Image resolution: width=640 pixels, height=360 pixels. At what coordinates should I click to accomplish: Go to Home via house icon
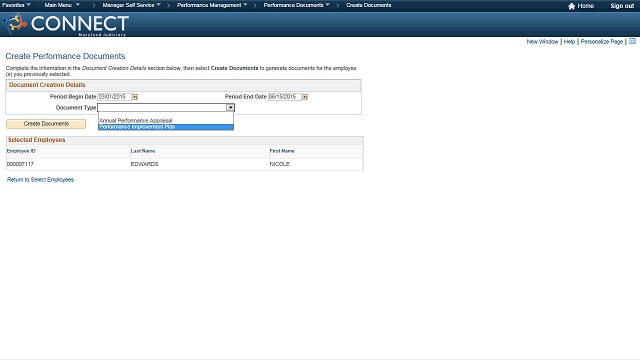pos(581,6)
